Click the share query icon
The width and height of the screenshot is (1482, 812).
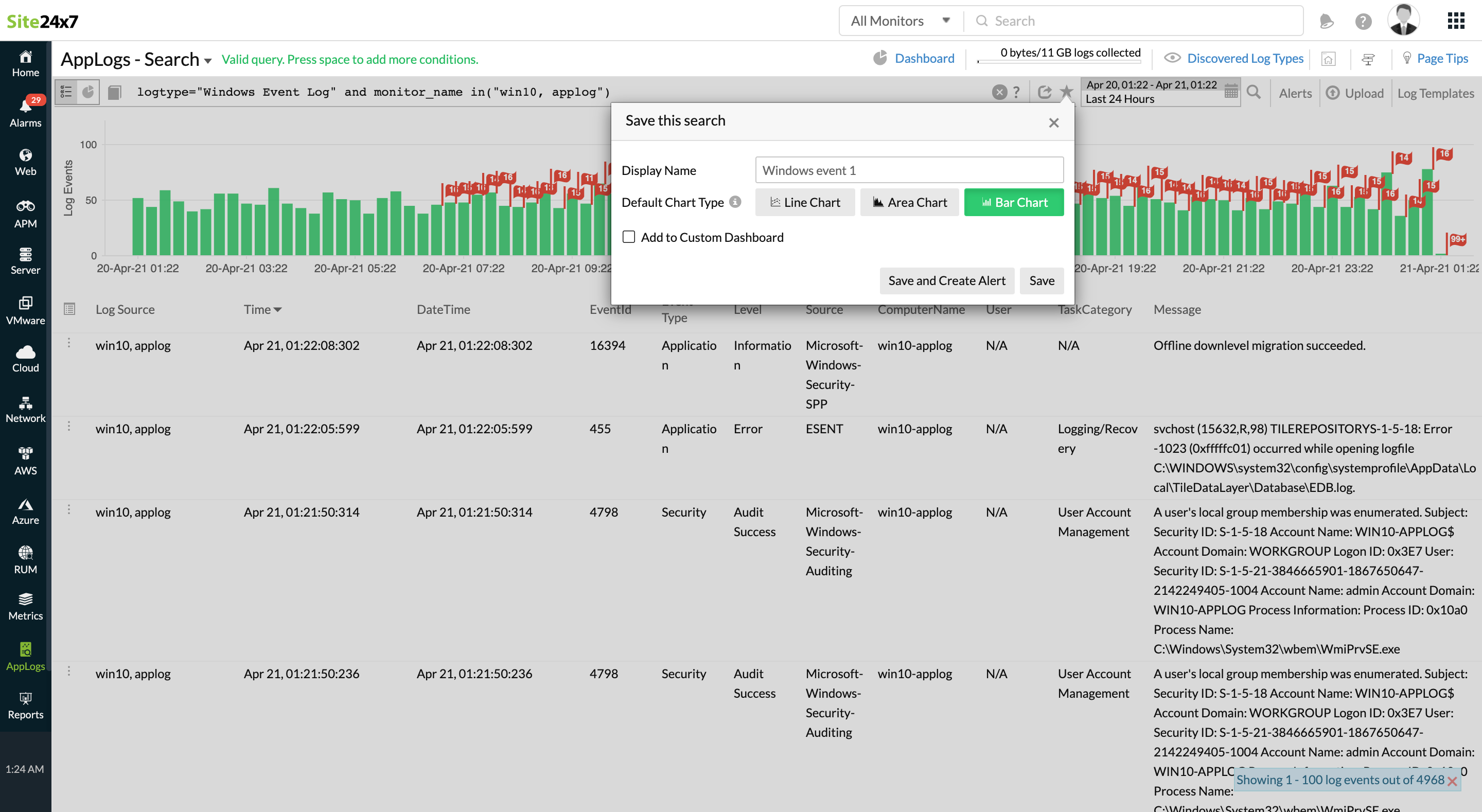(x=1044, y=92)
